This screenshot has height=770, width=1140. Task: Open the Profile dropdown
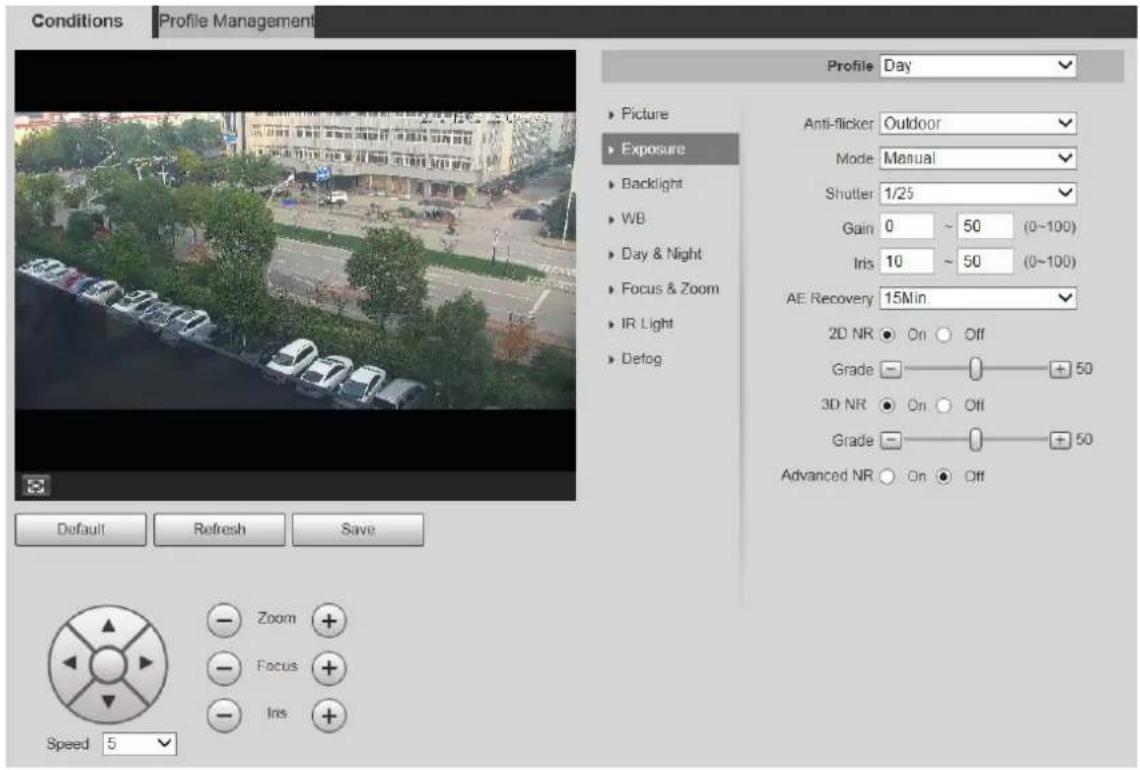tap(978, 65)
